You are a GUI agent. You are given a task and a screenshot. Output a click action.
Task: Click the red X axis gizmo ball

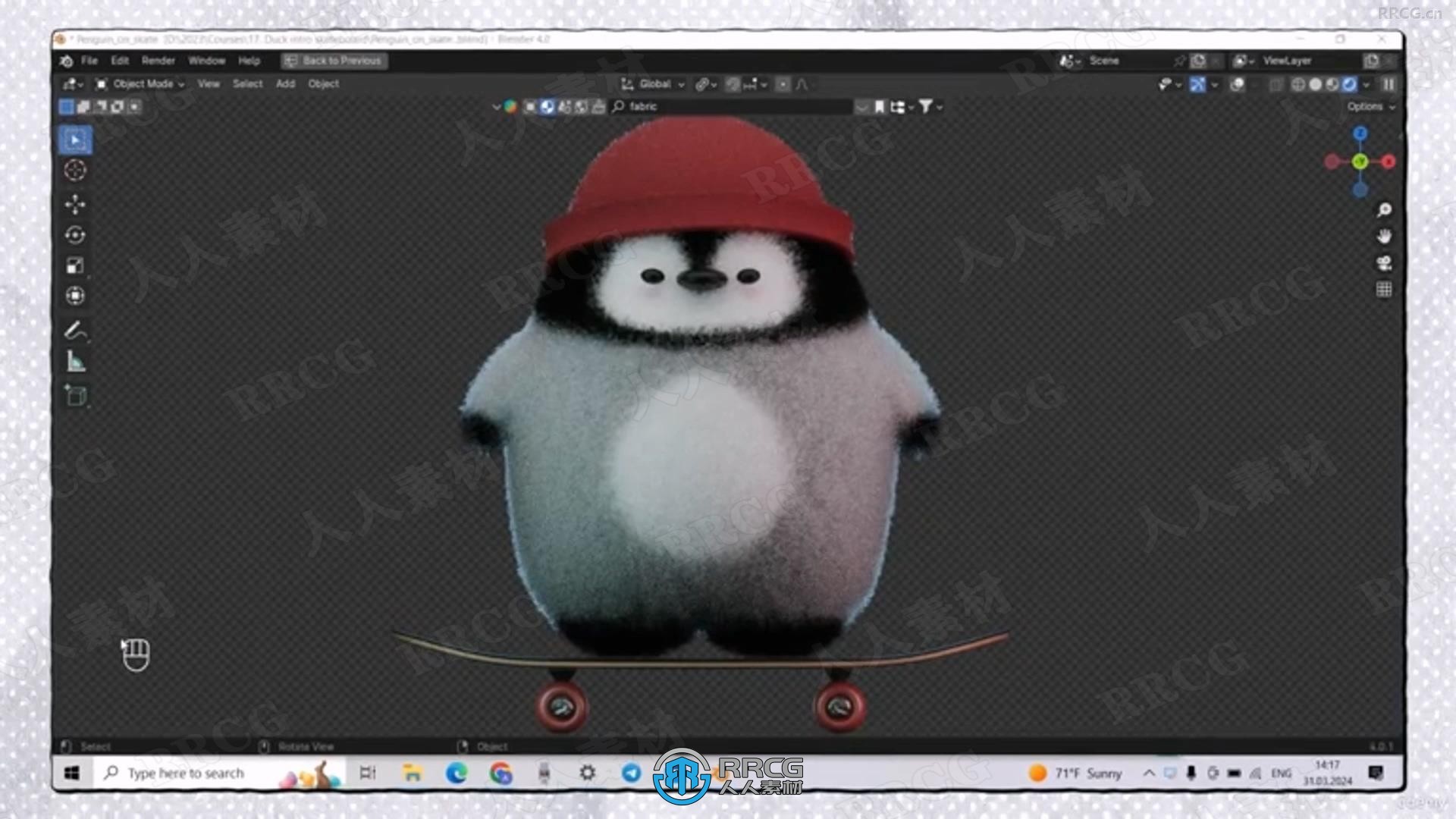pyautogui.click(x=1388, y=162)
